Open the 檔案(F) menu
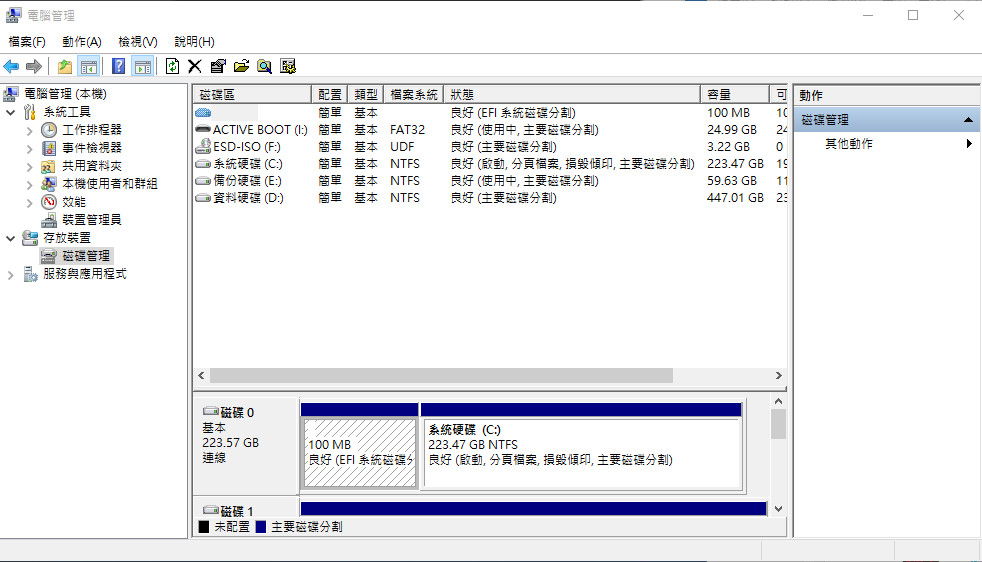The image size is (982, 562). tap(27, 41)
